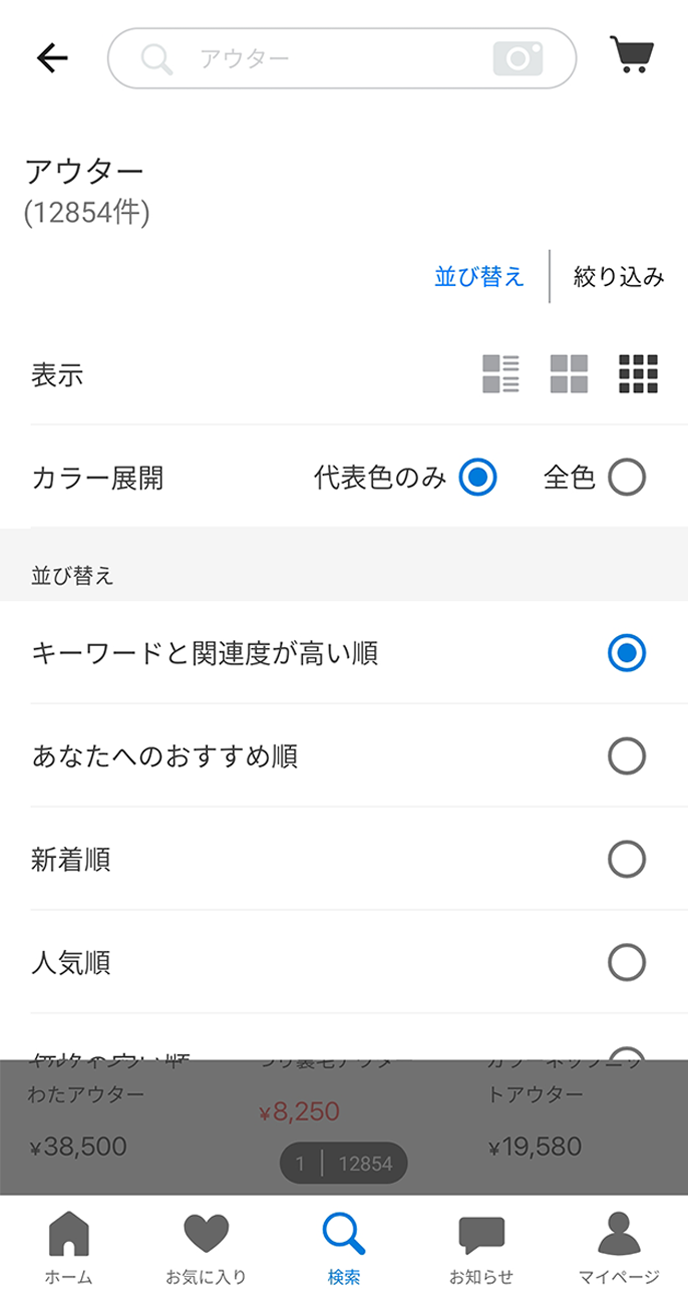Switch to three-column grid view icon
Viewport: 688px width, 1300px height.
click(x=638, y=375)
